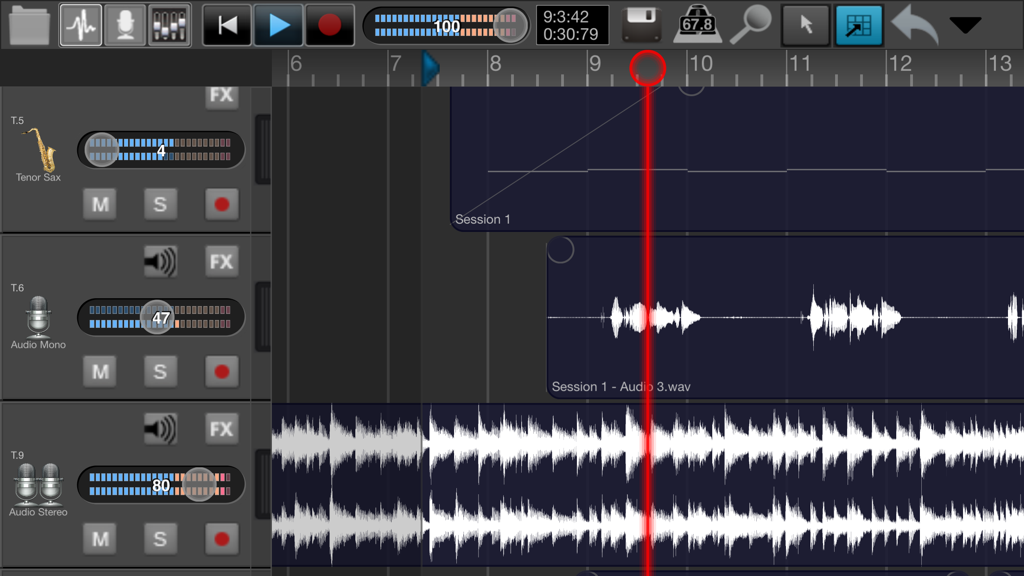Image resolution: width=1024 pixels, height=576 pixels.
Task: Open the metronome settings showing 67.8
Action: tap(697, 24)
